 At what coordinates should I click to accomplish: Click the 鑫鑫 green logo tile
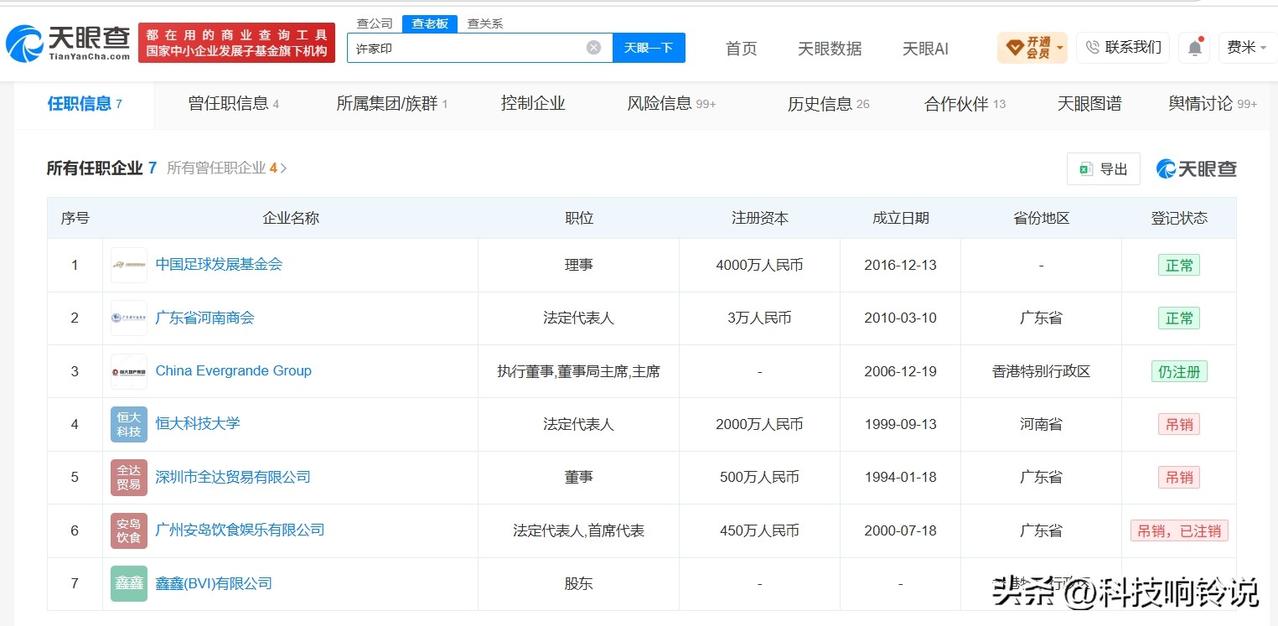point(129,583)
